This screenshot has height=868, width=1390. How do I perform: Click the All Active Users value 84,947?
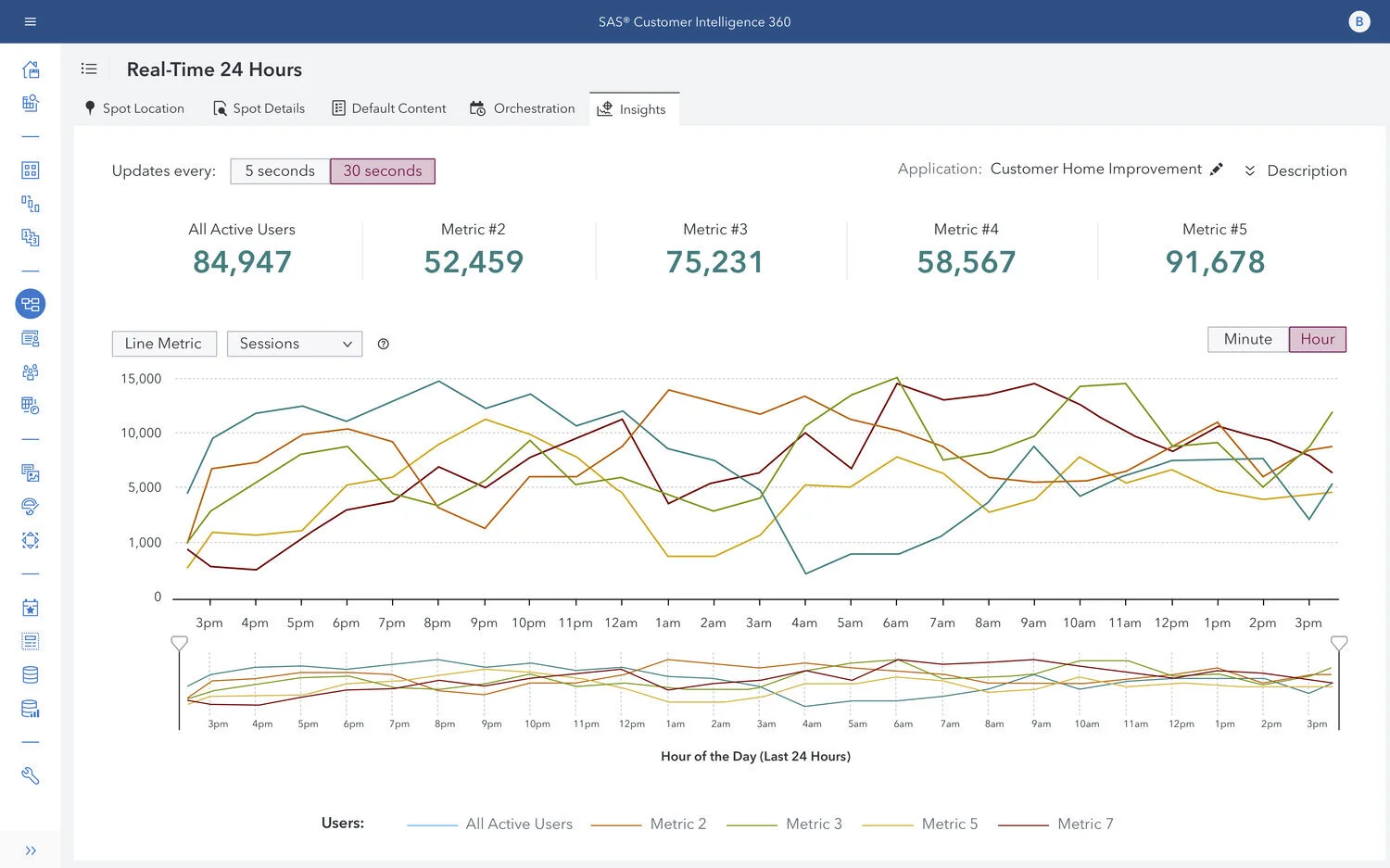(242, 262)
